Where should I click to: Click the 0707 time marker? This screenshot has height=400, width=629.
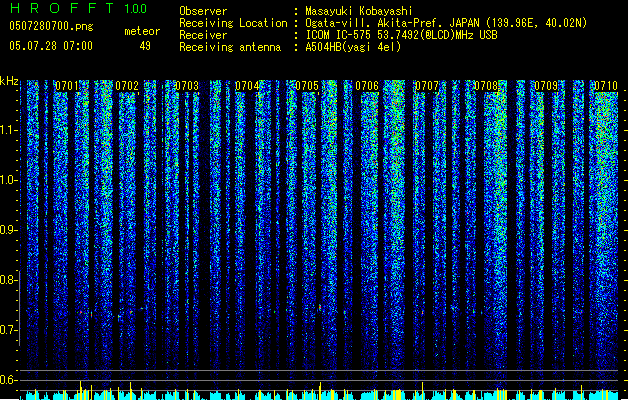(427, 86)
